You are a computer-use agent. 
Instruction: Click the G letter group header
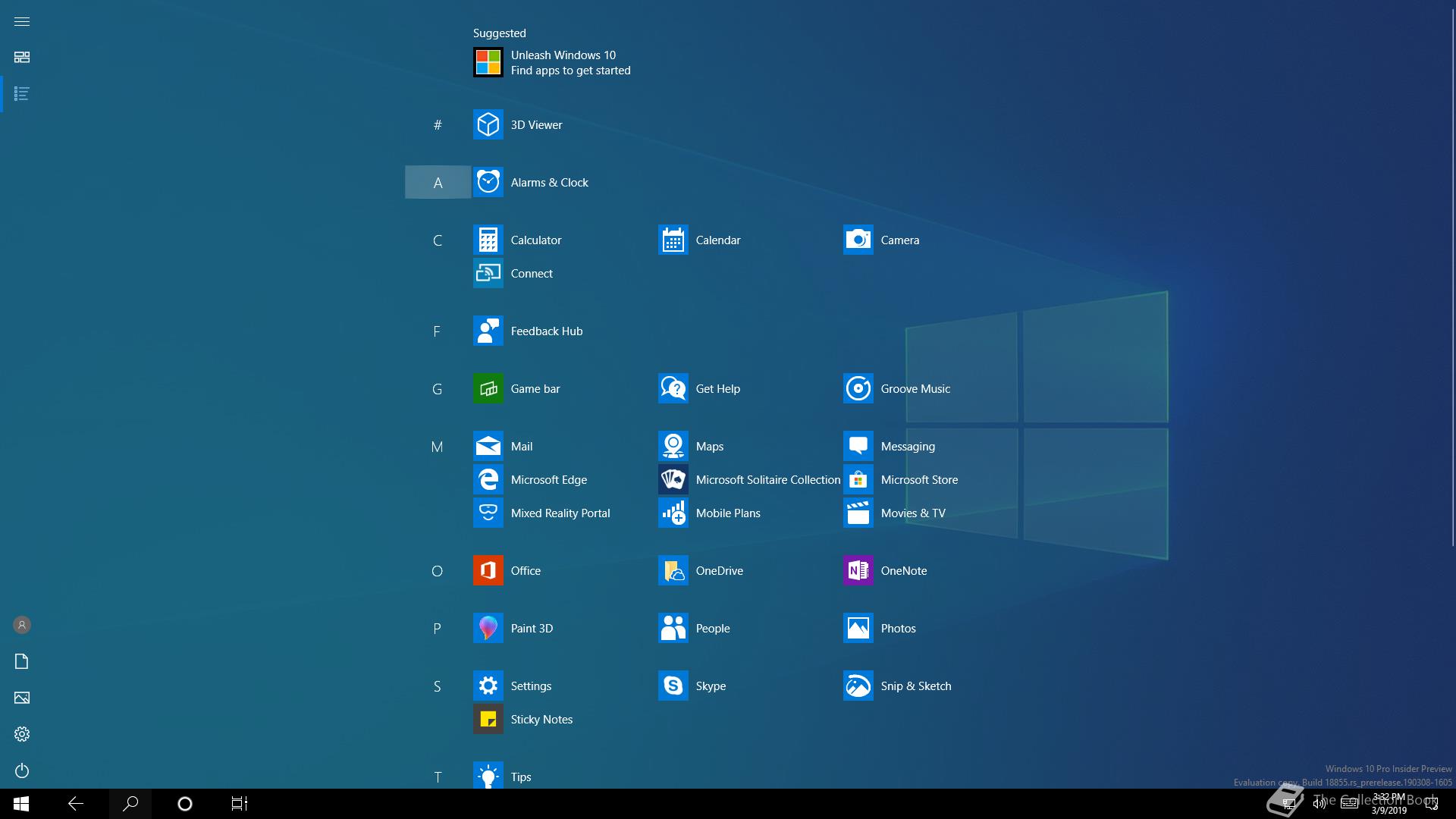coord(438,389)
